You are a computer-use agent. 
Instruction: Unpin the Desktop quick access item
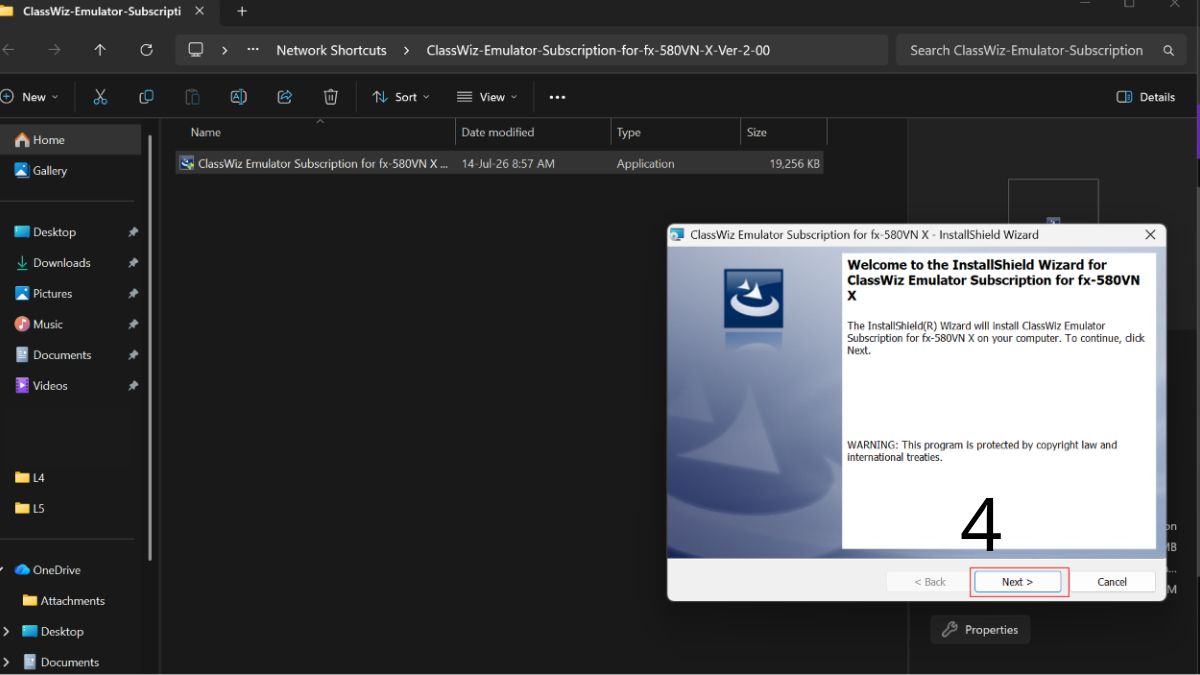[133, 232]
